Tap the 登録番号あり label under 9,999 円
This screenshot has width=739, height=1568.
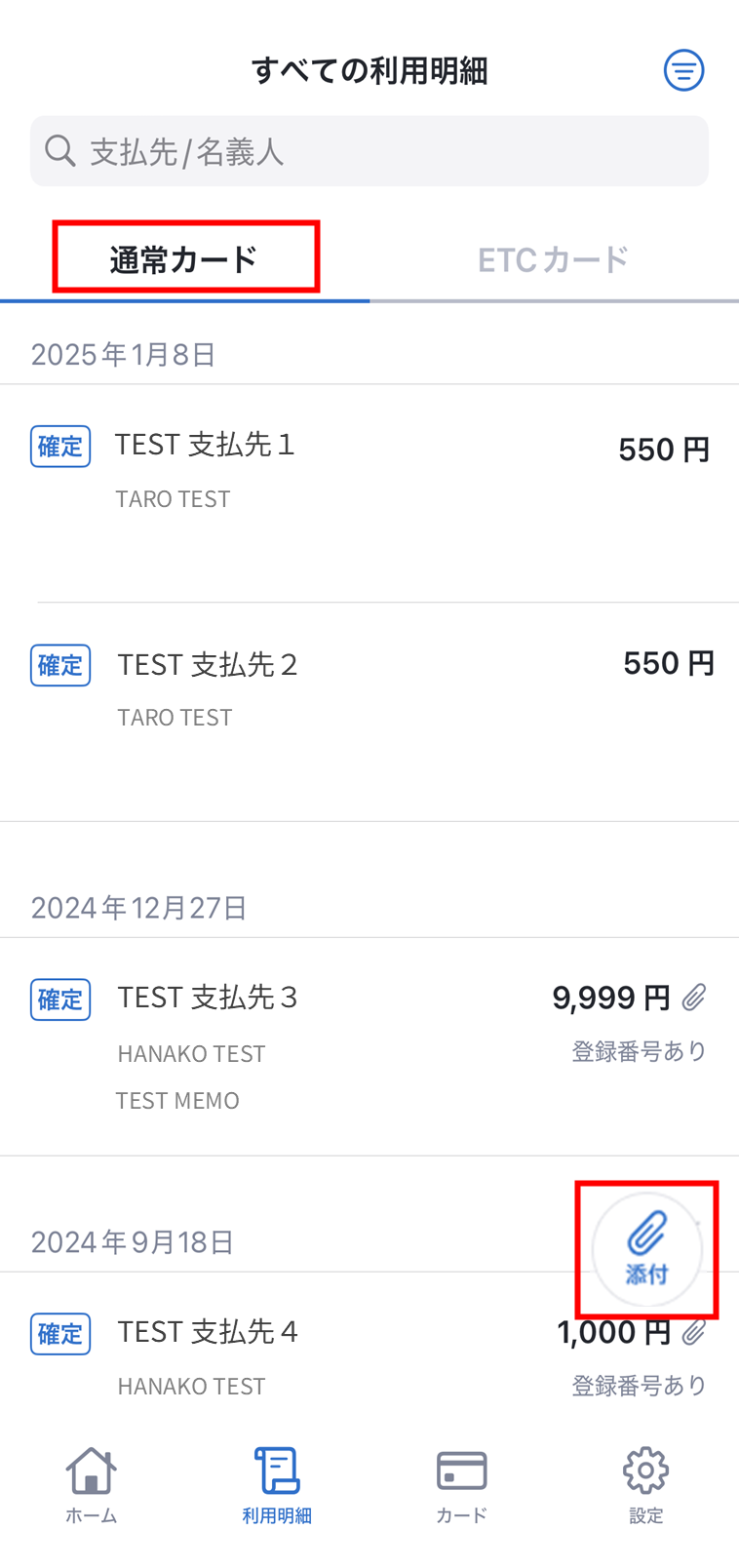[x=639, y=1051]
